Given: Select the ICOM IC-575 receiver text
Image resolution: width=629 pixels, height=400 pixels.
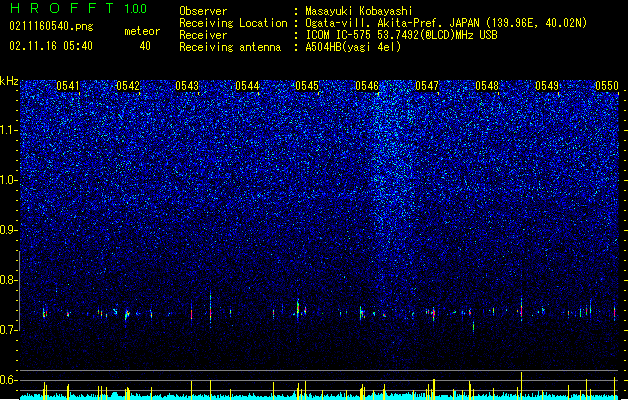Looking at the screenshot, I should (x=401, y=35).
